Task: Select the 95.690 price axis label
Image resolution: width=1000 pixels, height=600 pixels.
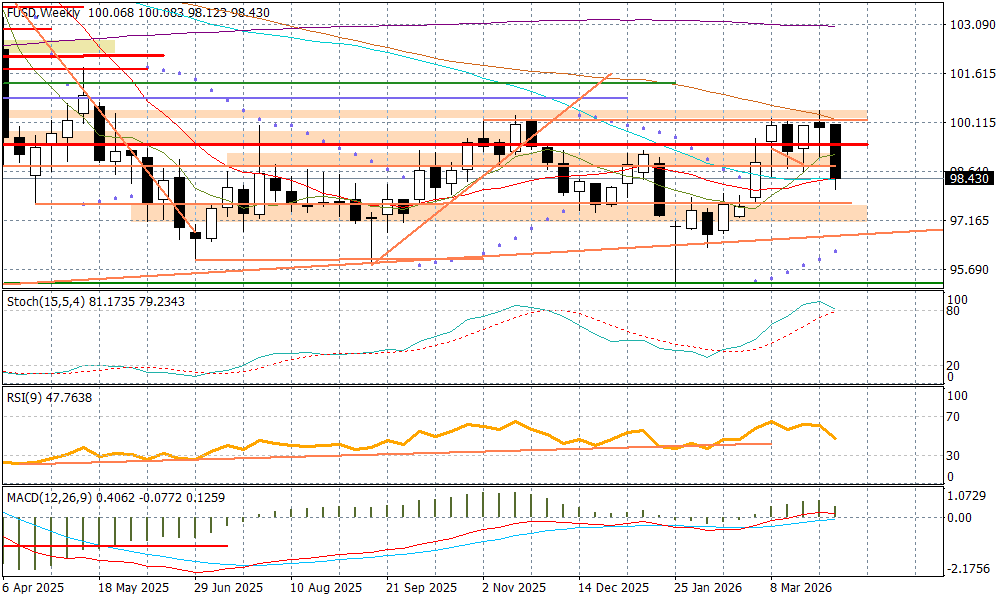Action: pos(969,270)
